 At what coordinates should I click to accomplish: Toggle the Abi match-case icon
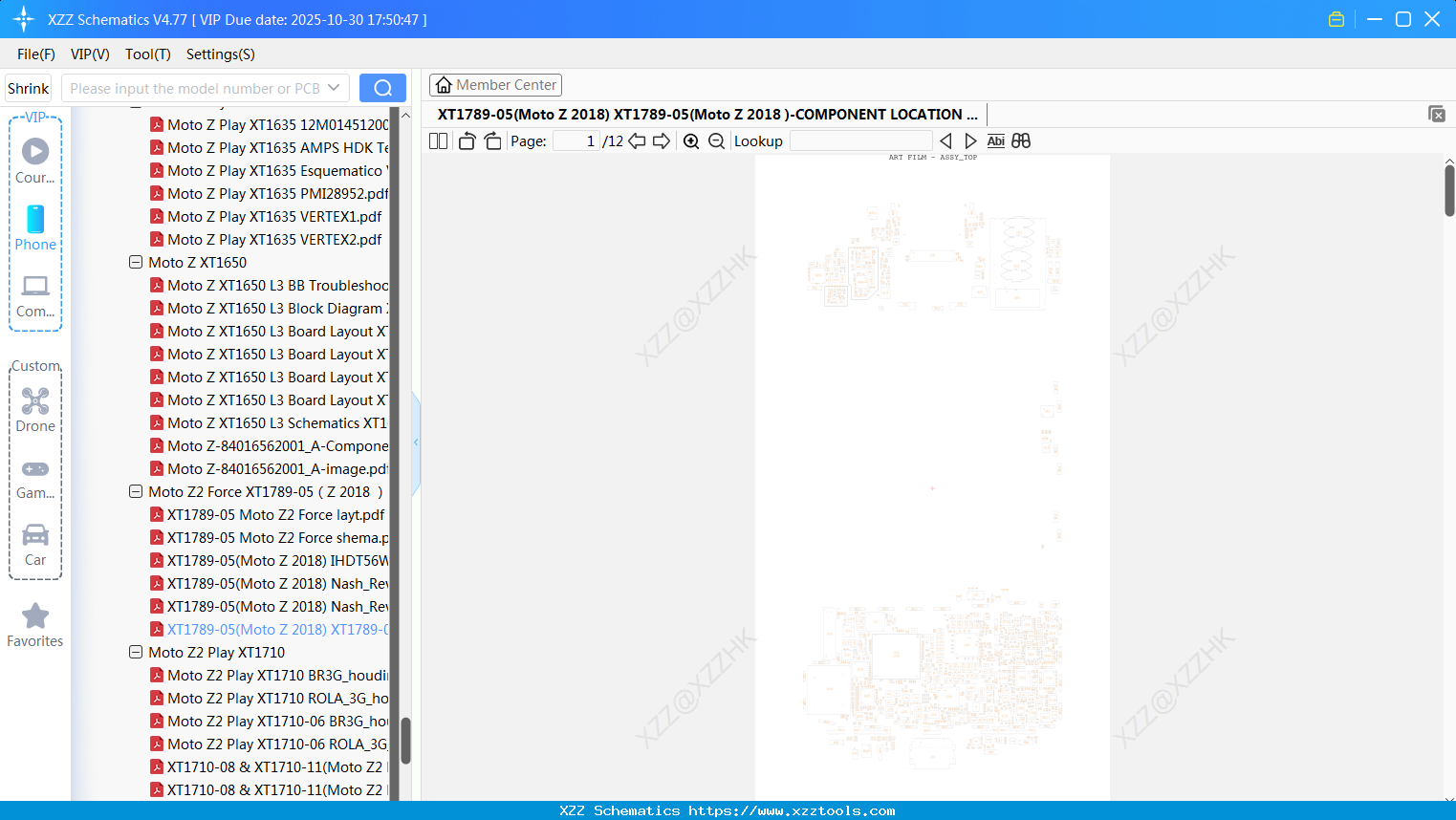(x=995, y=141)
